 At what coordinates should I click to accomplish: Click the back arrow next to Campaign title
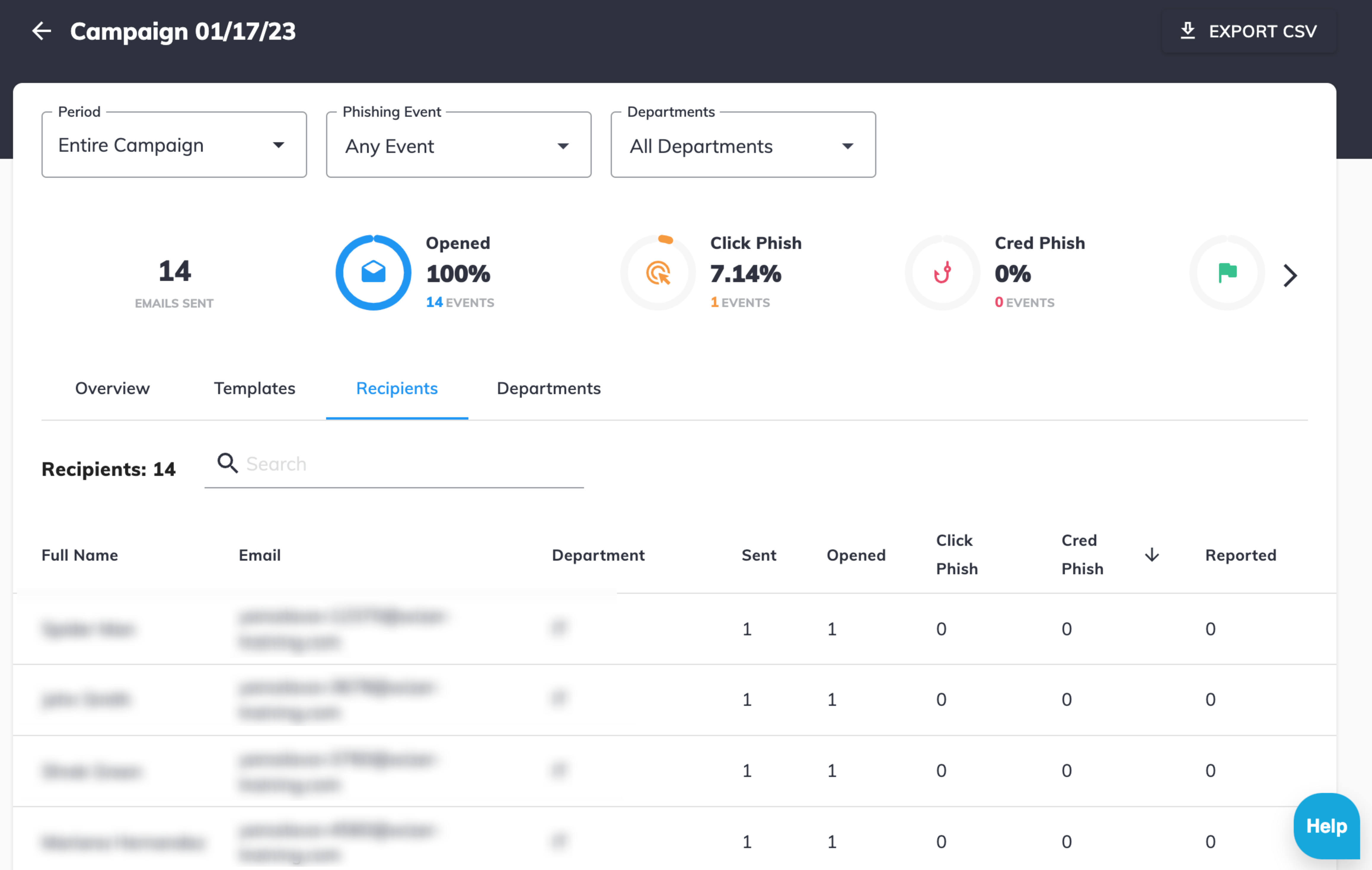click(x=42, y=31)
